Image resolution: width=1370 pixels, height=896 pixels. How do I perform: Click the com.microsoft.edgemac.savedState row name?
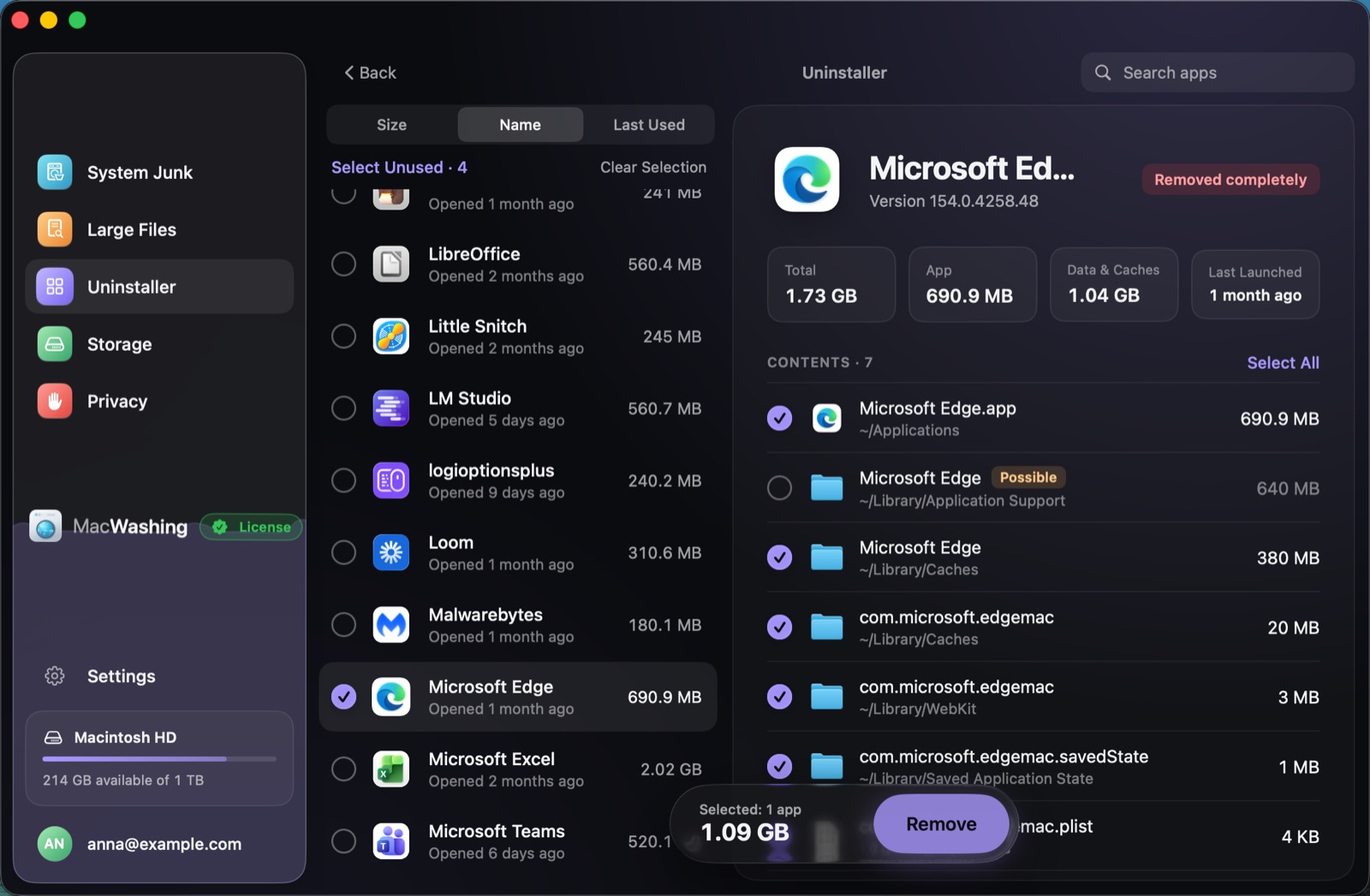pos(1004,757)
